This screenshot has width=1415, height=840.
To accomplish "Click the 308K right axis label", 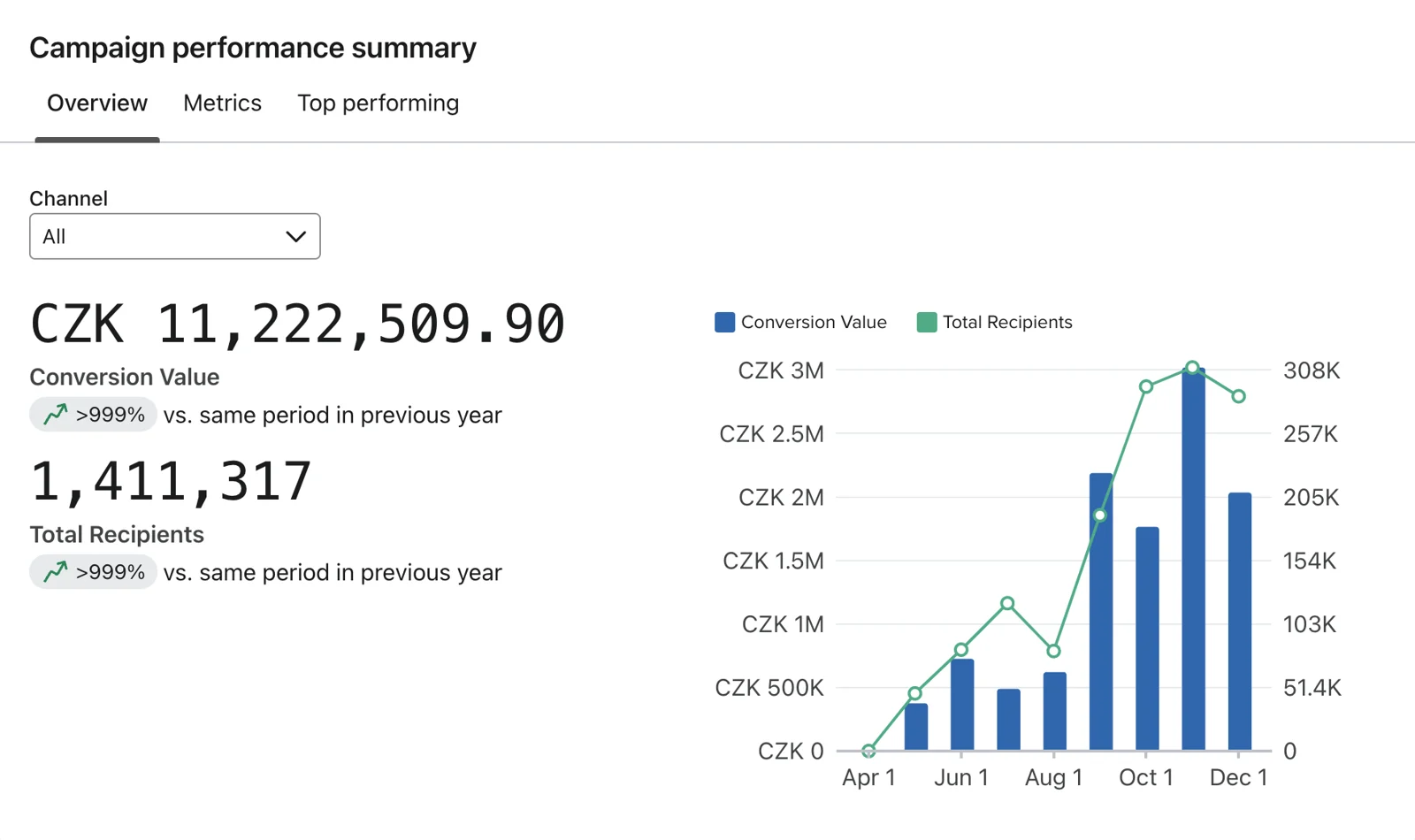I will coord(1312,370).
